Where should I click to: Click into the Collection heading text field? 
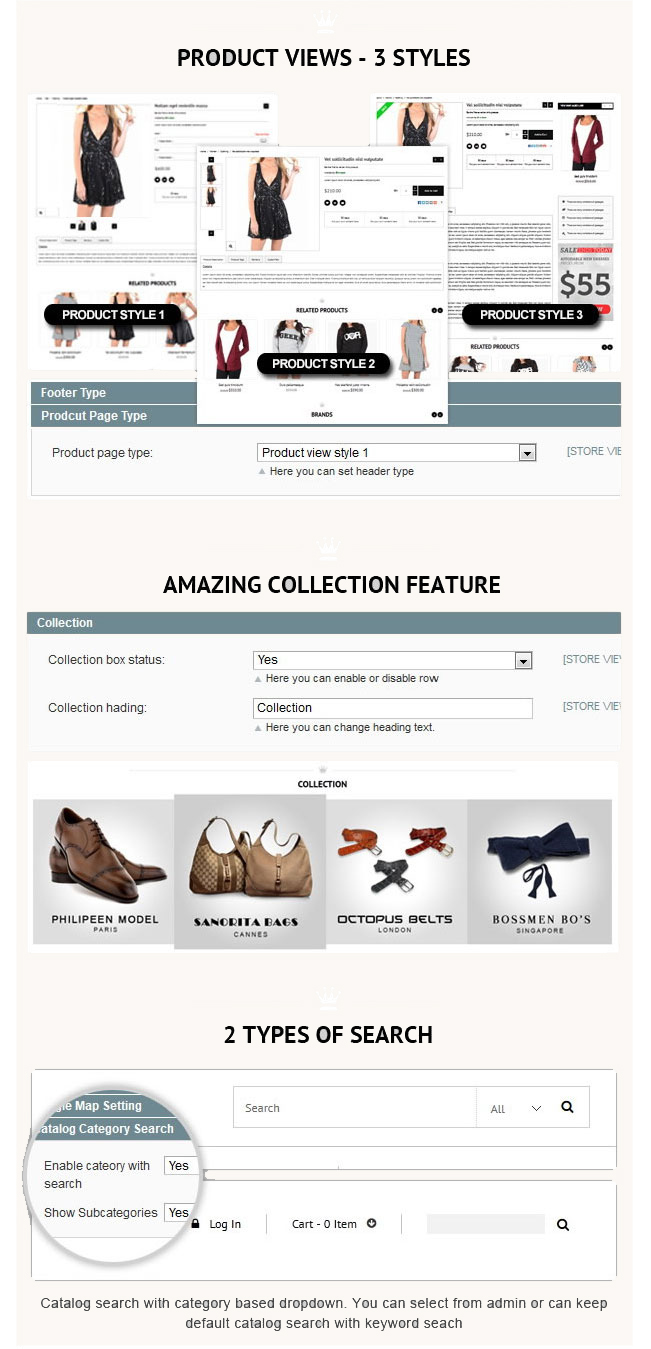(392, 708)
